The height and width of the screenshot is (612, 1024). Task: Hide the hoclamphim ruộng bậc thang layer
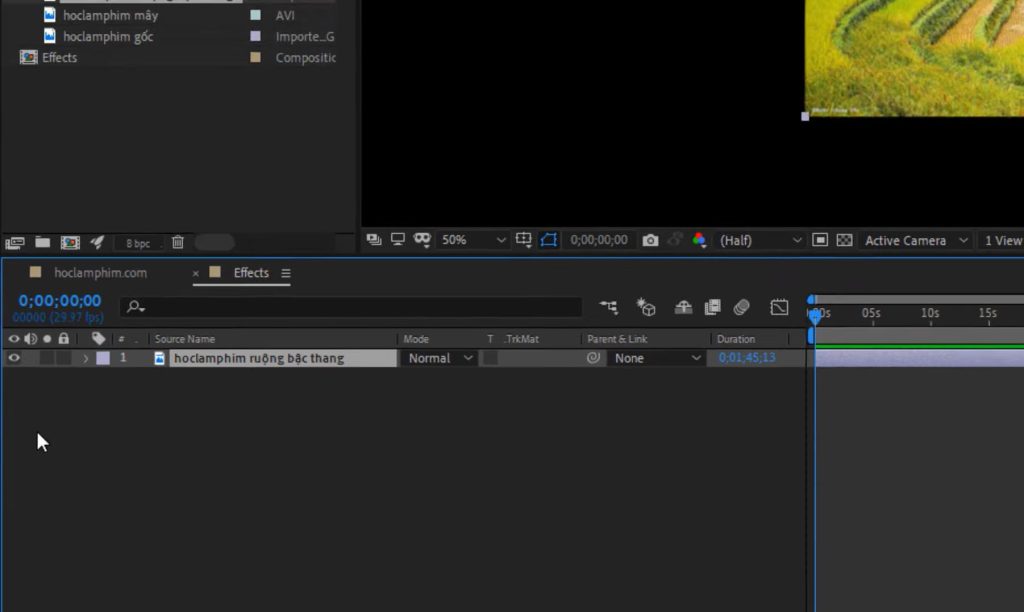pos(14,357)
